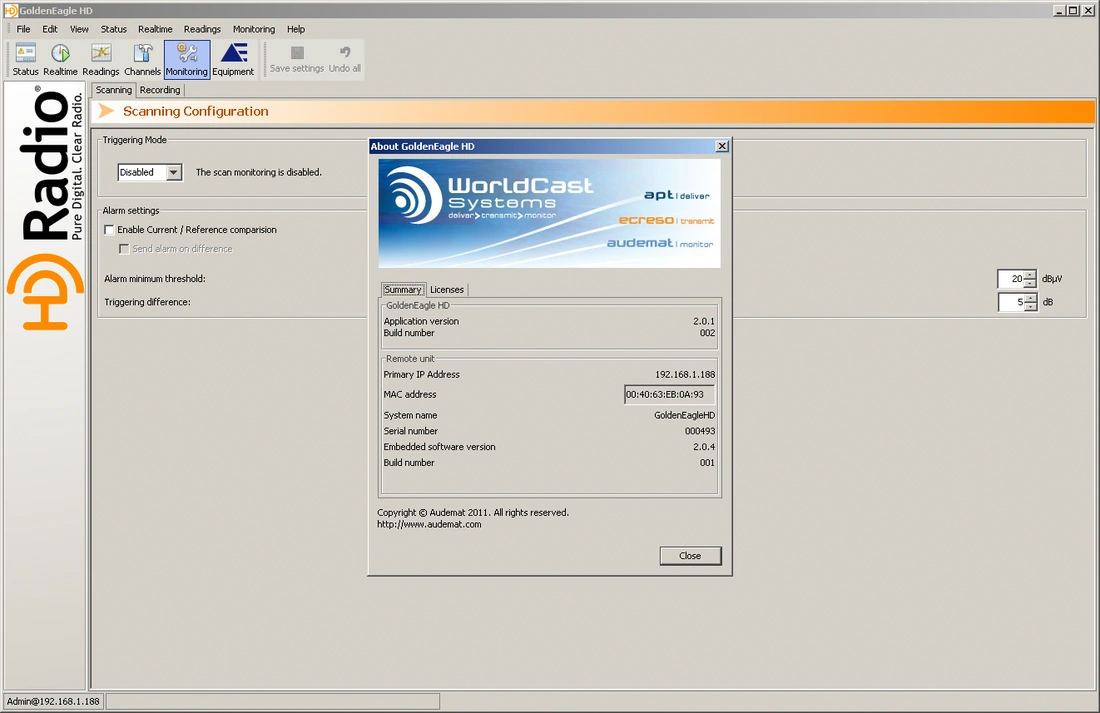This screenshot has width=1100, height=713.
Task: Enable Current / Reference comparision checkbox
Action: pyautogui.click(x=109, y=230)
